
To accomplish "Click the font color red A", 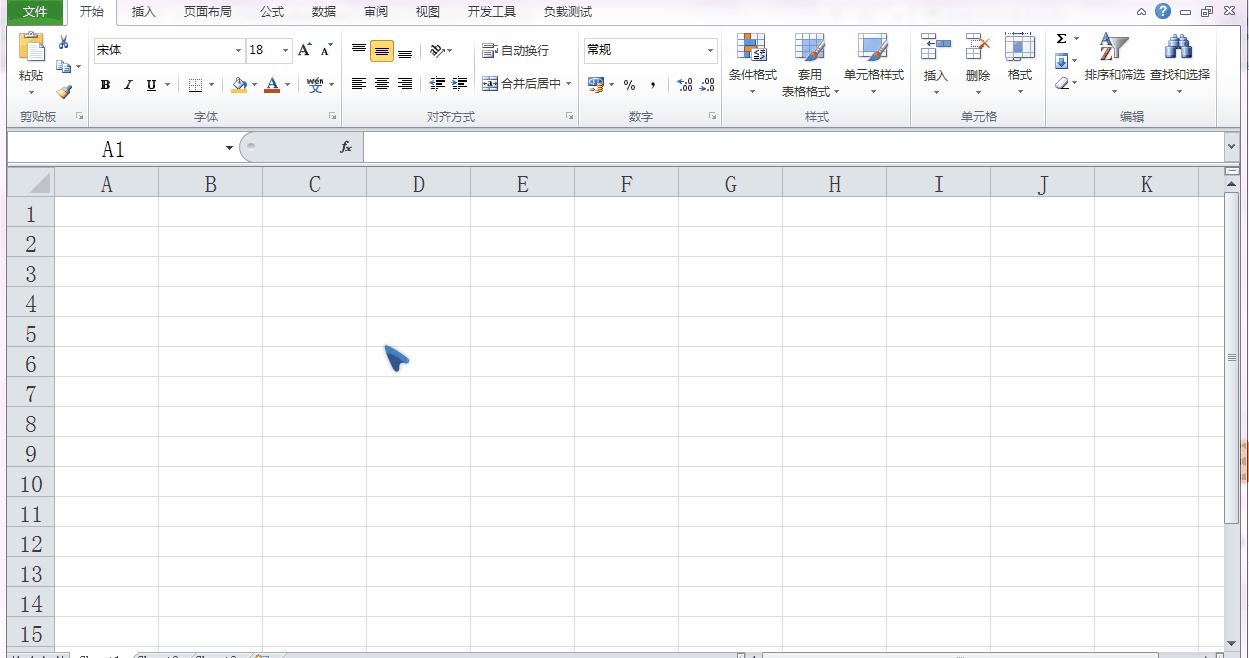I will coord(272,85).
